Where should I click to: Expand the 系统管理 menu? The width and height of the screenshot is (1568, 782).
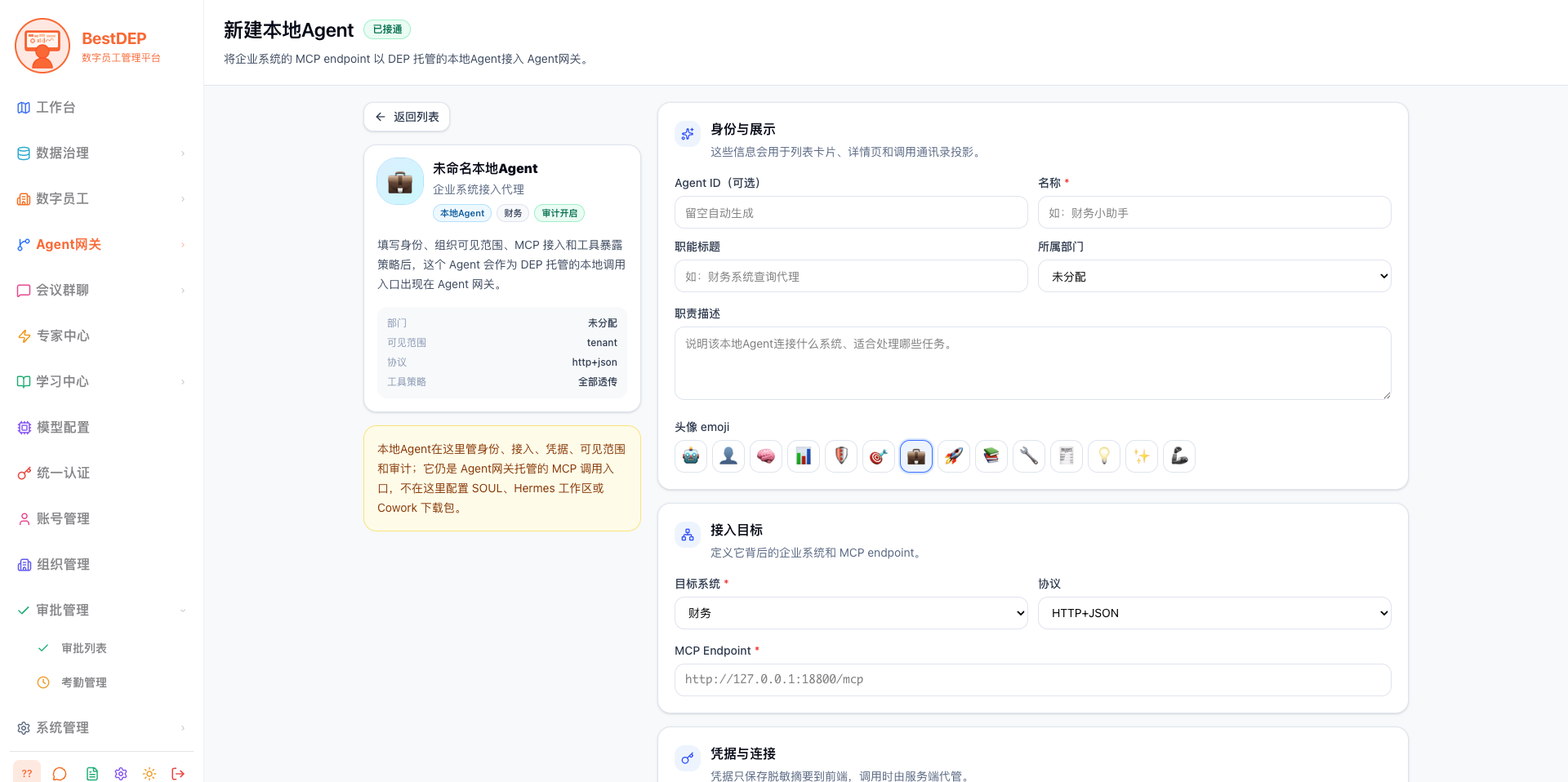click(101, 727)
